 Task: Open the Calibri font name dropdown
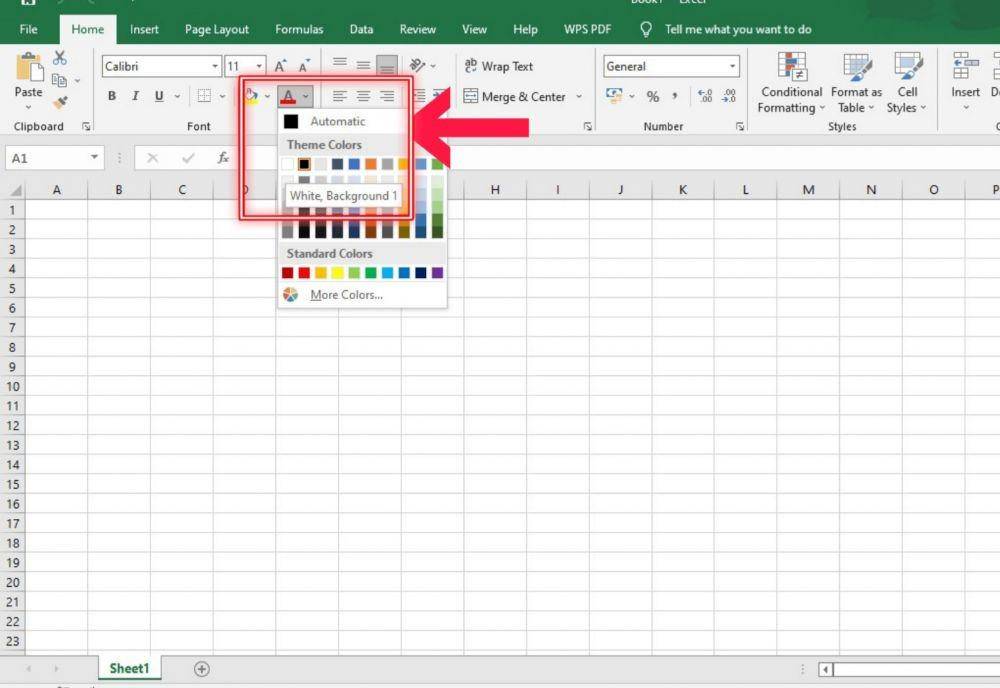(215, 66)
